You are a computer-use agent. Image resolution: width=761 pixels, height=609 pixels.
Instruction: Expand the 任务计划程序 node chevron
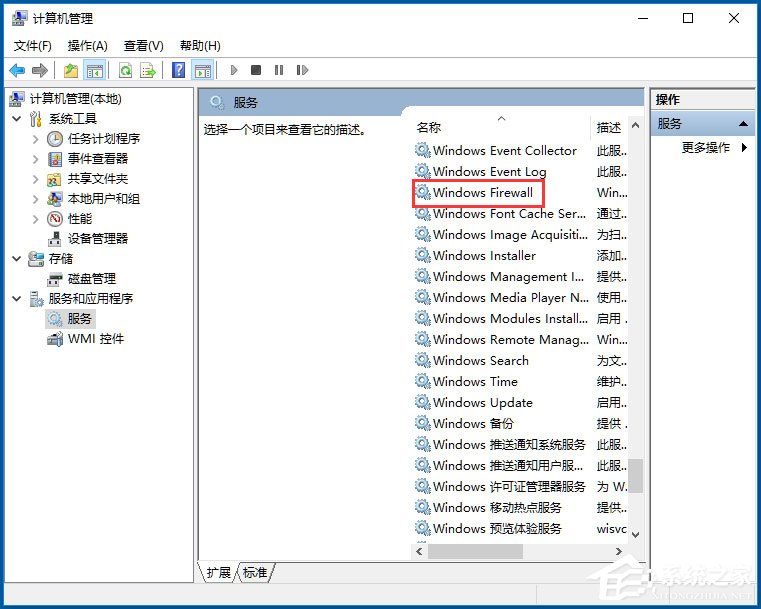35,139
